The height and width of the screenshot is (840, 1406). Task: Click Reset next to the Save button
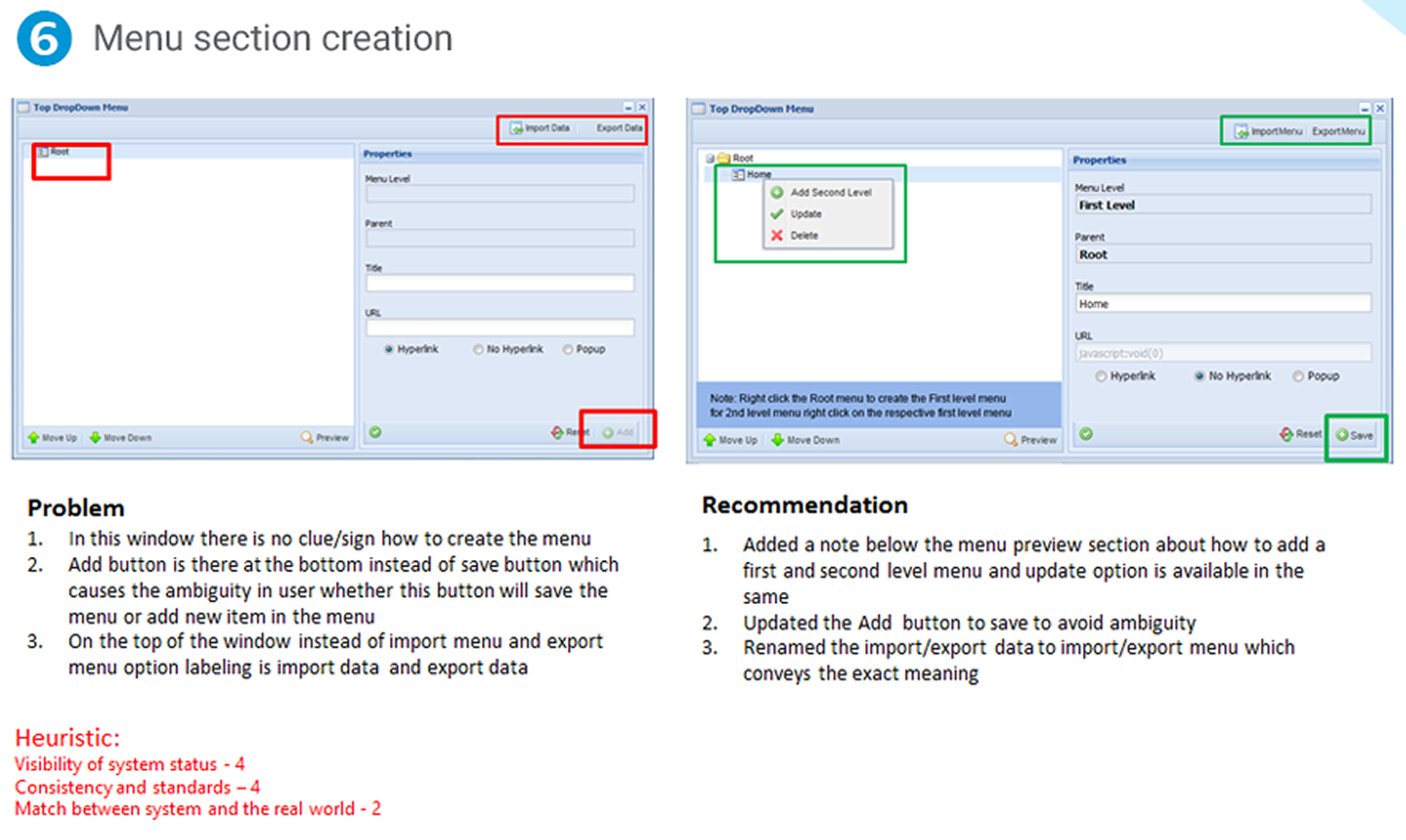(1301, 435)
